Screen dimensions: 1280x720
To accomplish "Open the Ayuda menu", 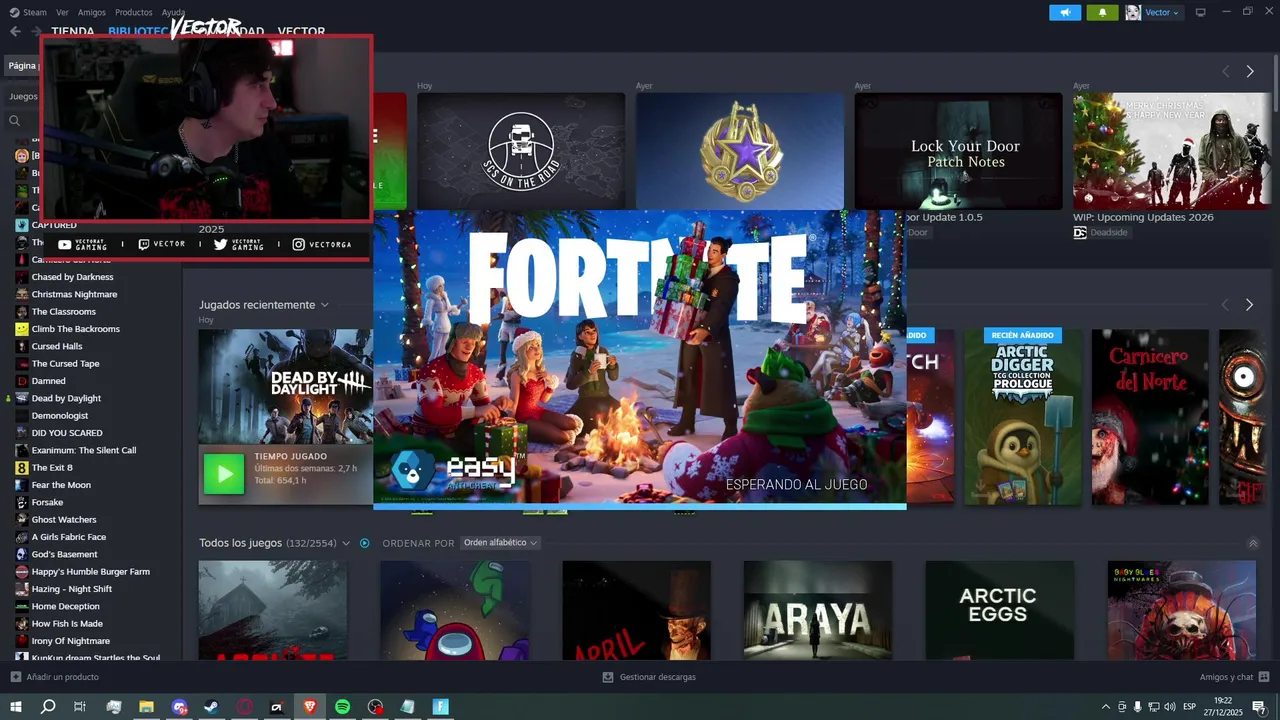I will tap(173, 12).
